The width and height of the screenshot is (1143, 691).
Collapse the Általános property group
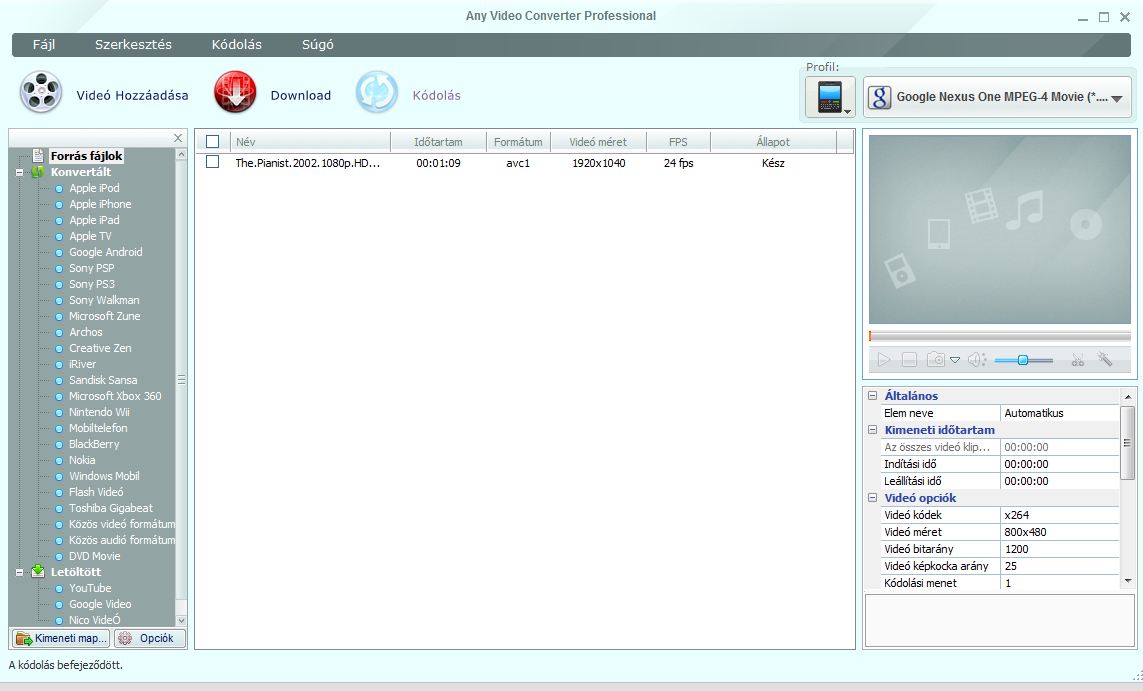pos(873,396)
